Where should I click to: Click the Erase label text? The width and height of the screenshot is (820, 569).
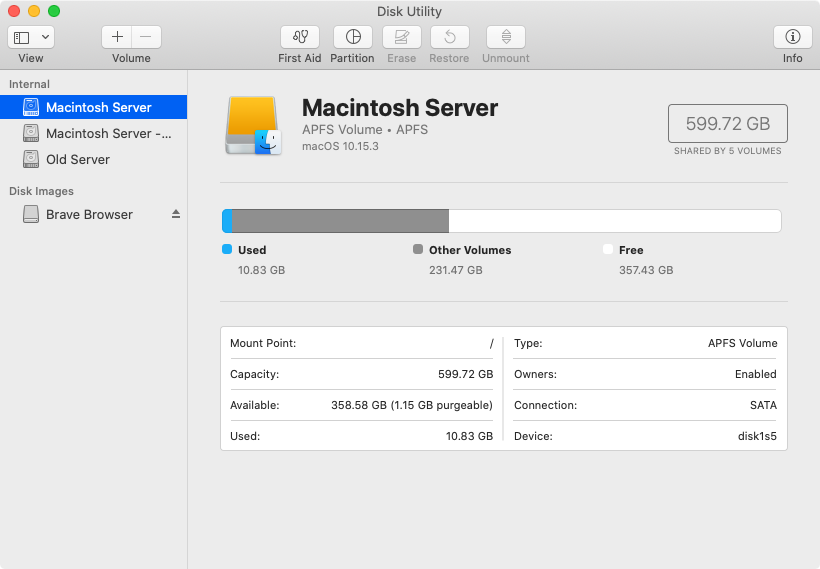coord(402,58)
